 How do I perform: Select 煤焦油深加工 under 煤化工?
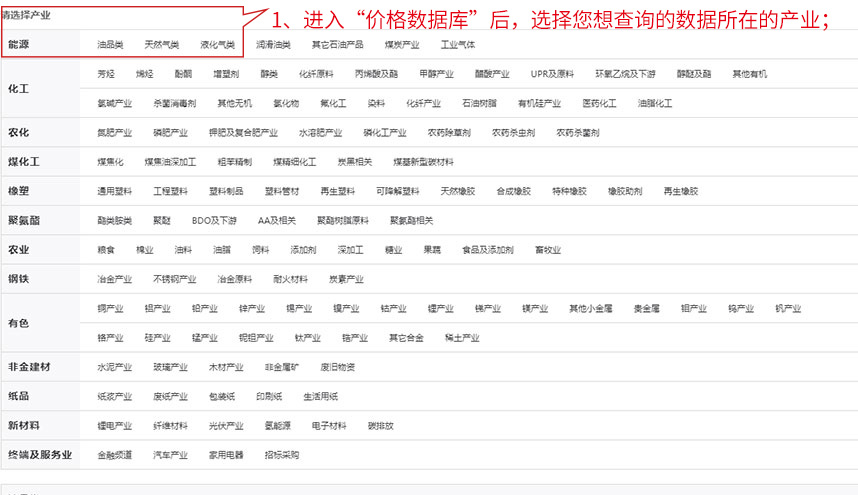pyautogui.click(x=170, y=161)
